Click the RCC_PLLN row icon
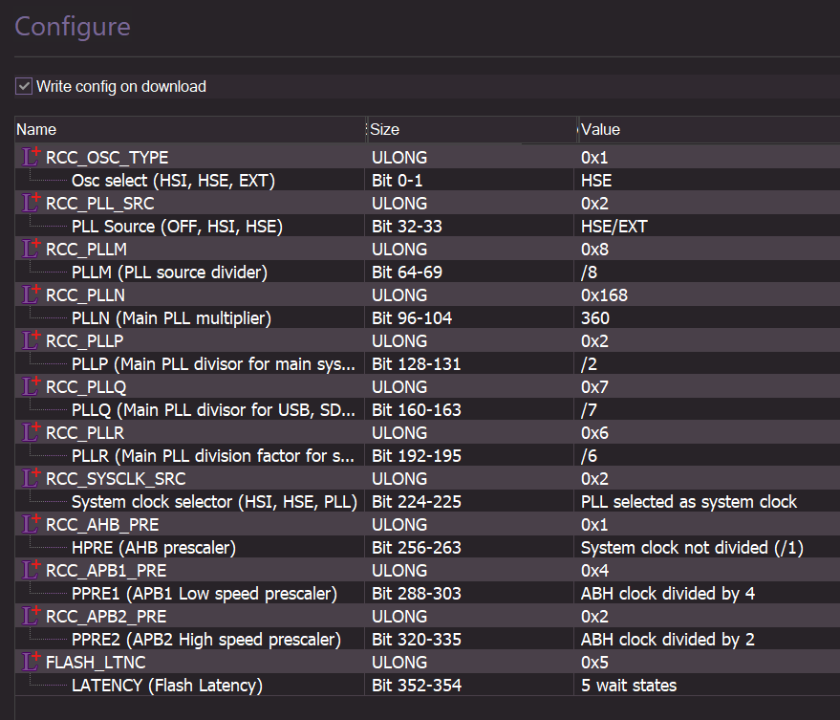Screen dimensions: 840x720 coord(32,295)
